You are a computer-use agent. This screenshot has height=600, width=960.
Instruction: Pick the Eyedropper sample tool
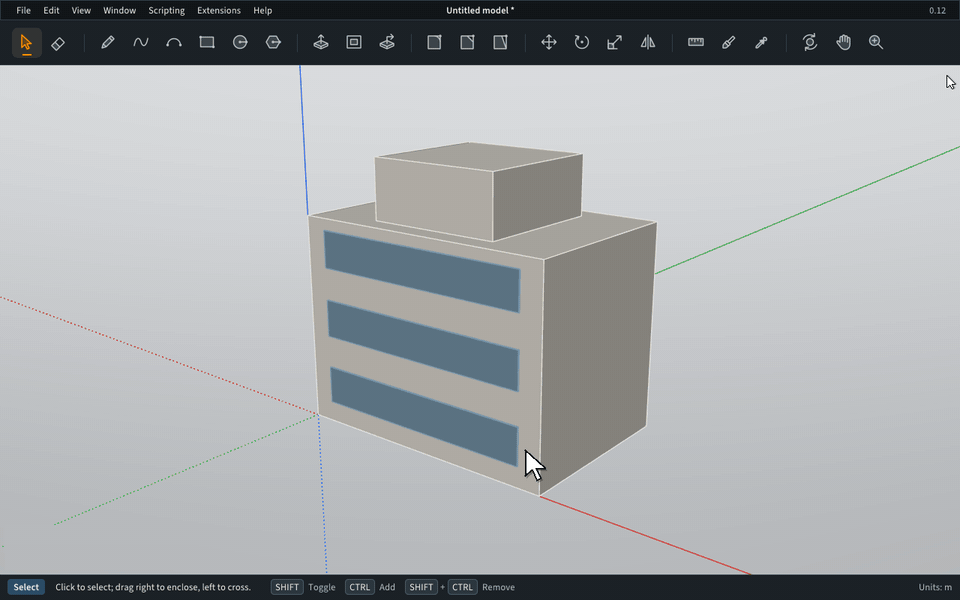tap(762, 42)
